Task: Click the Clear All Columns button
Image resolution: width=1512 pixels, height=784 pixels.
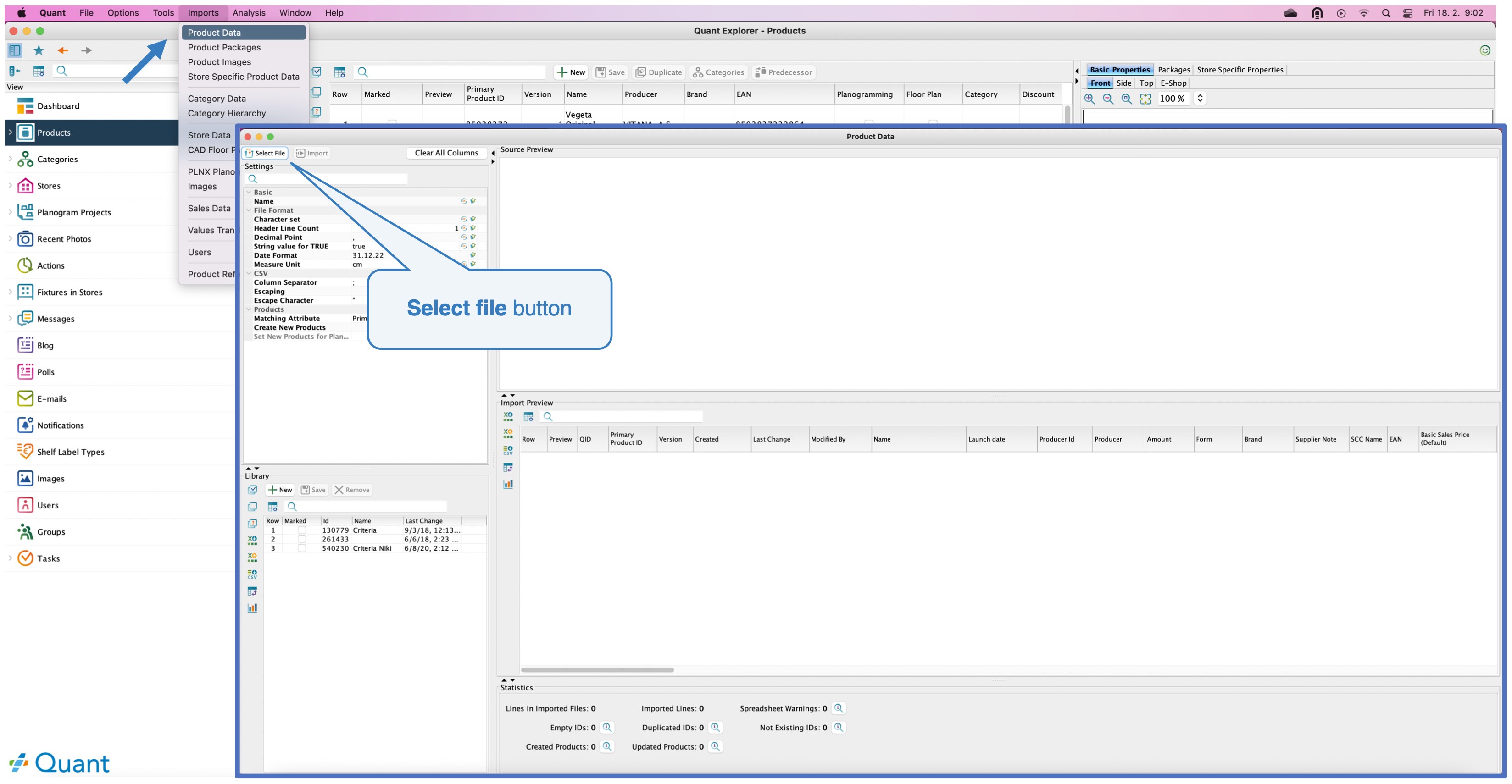Action: pyautogui.click(x=447, y=153)
